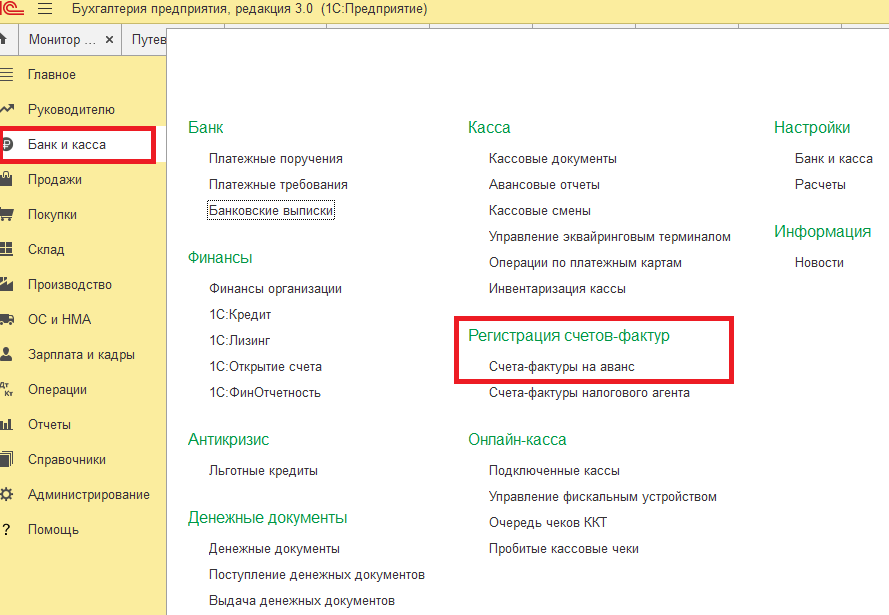Click the question mark Помощь icon
Viewport: 889px width, 615px height.
(x=7, y=530)
